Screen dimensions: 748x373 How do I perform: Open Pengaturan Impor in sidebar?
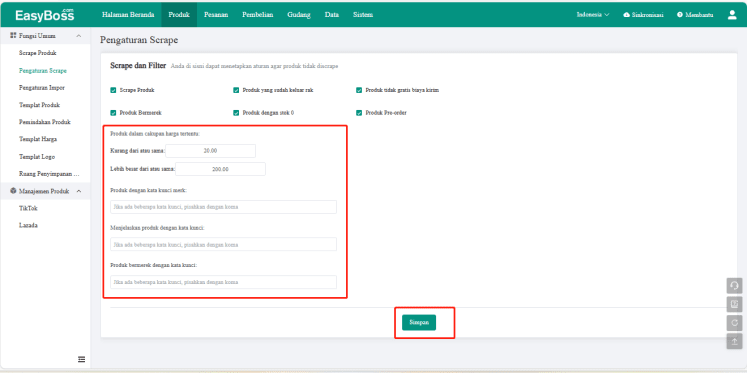(42, 88)
